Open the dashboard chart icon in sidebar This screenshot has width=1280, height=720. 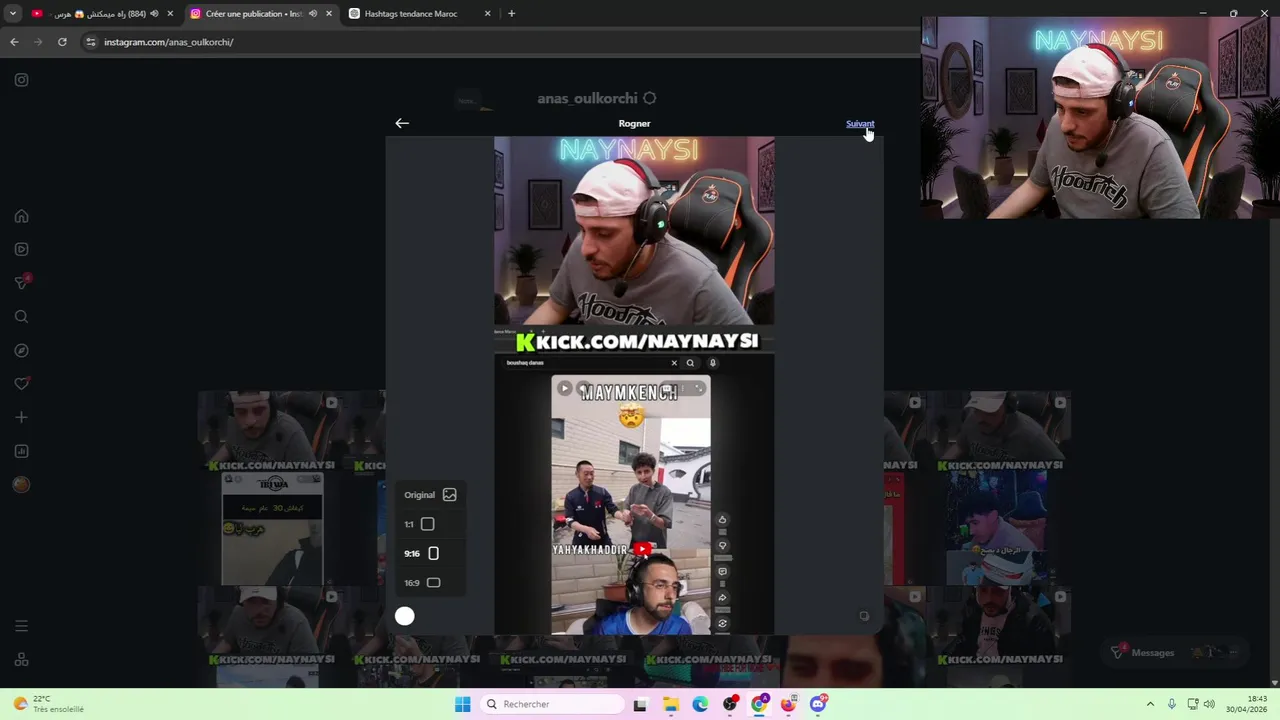coord(21,451)
